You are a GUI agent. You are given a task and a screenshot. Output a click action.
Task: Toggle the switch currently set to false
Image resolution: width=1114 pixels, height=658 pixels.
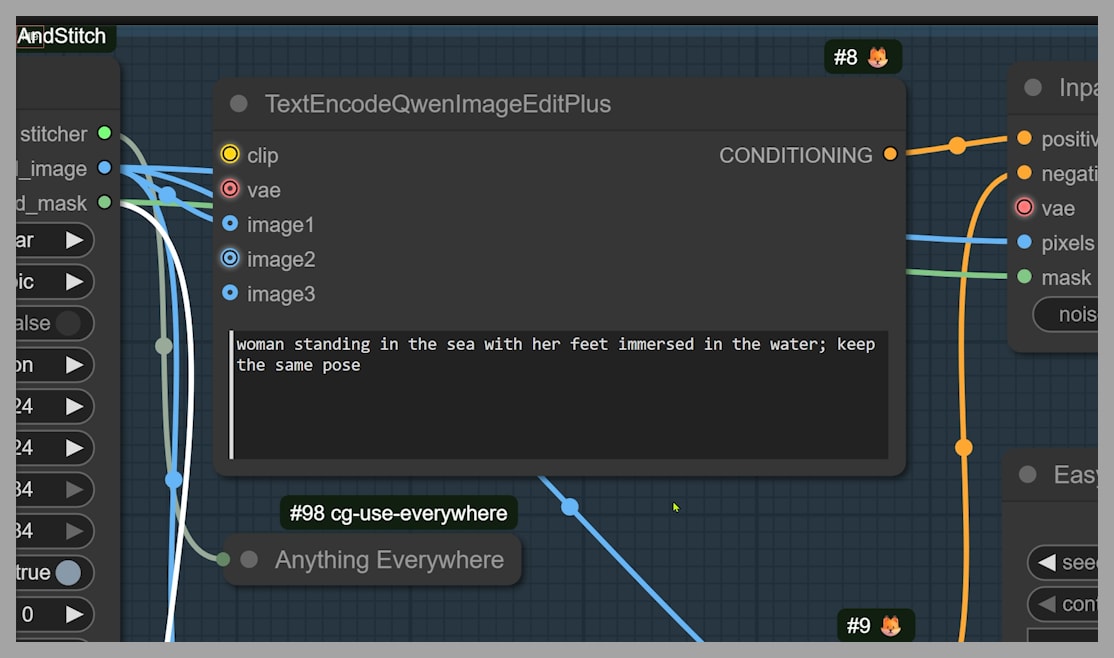tap(68, 323)
